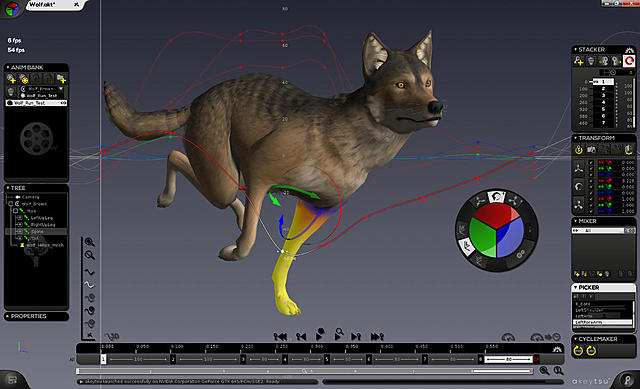The image size is (640, 389).
Task: Play with zoom preview button
Action: click(338, 334)
